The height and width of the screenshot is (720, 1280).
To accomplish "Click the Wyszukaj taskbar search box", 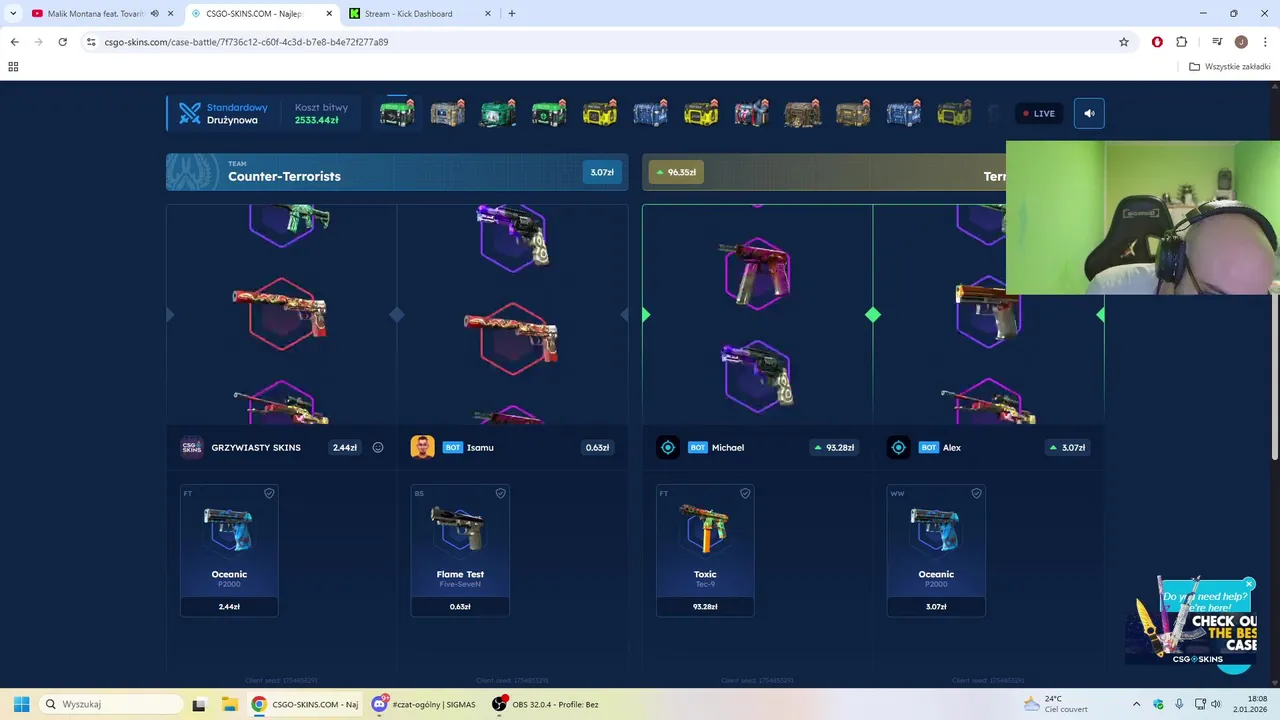I will click(x=112, y=704).
